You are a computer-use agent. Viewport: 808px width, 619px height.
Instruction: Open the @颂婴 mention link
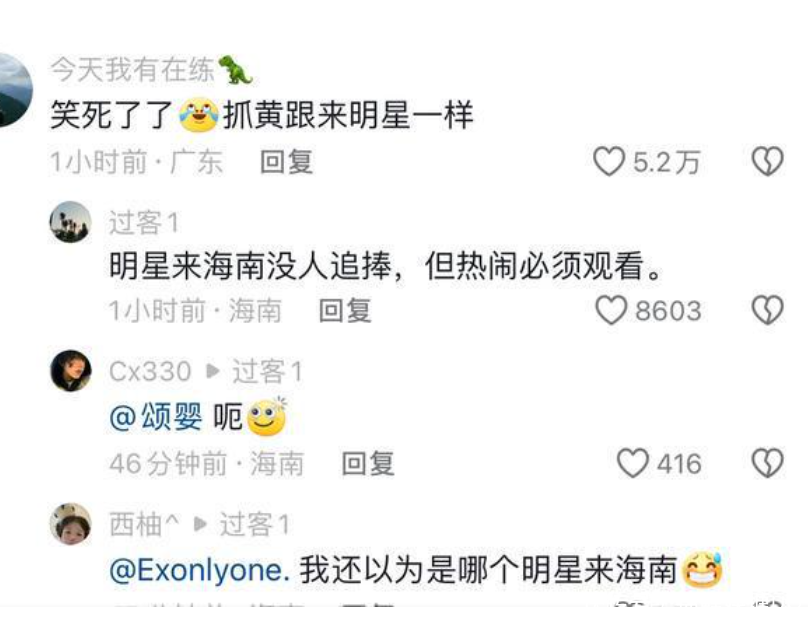(x=156, y=416)
